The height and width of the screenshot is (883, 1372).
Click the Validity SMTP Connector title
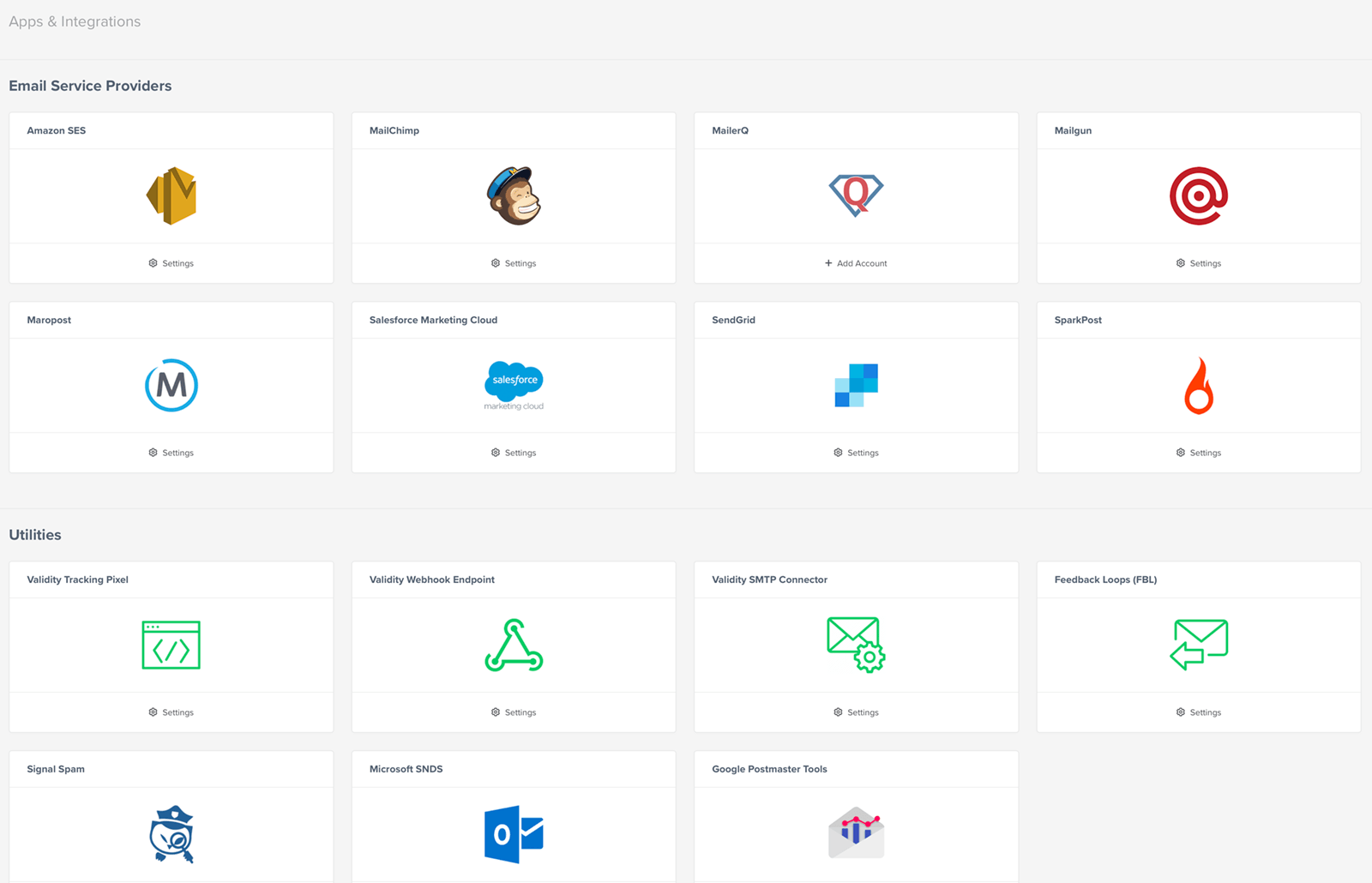[x=769, y=580]
